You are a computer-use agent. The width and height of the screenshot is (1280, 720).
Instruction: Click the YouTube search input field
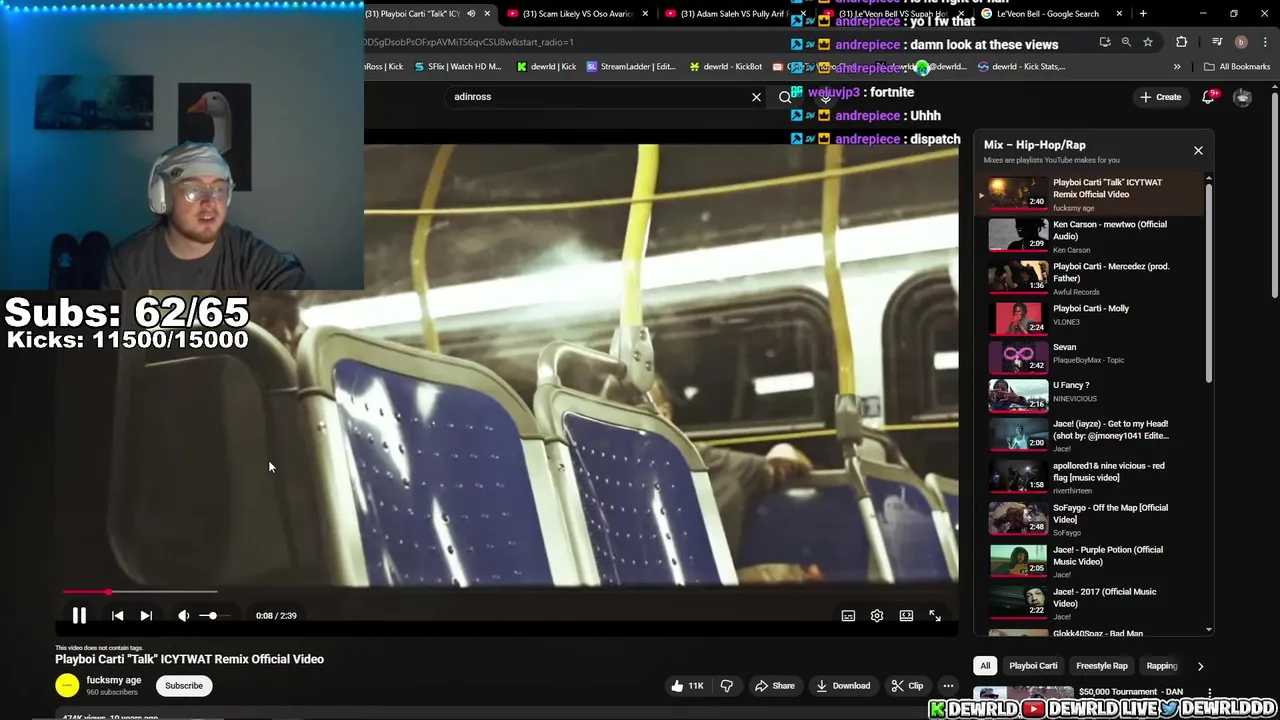coord(600,97)
